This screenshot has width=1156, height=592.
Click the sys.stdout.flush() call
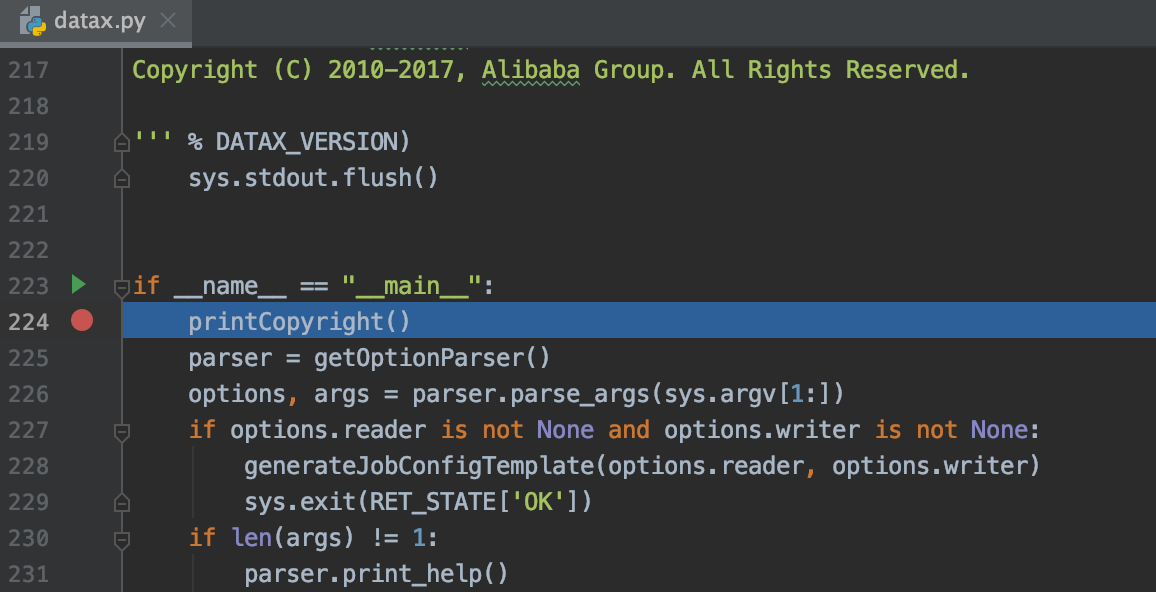(313, 178)
